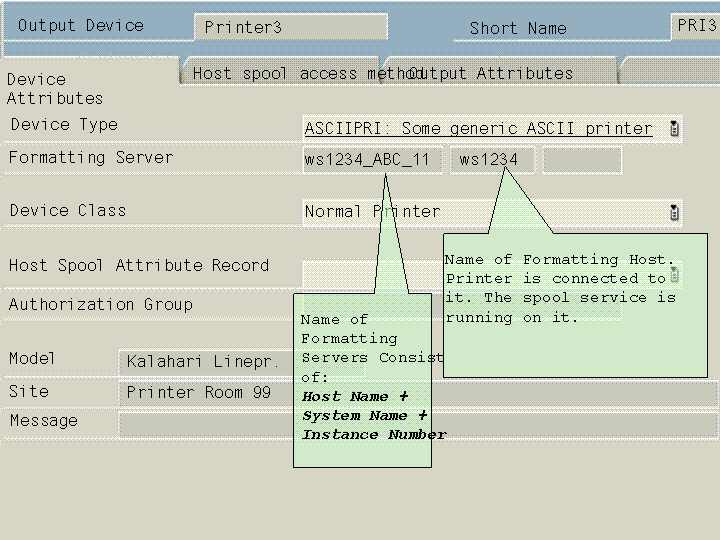This screenshot has width=720, height=540.
Task: Open the Device Class dropdown arrow
Action: (675, 212)
